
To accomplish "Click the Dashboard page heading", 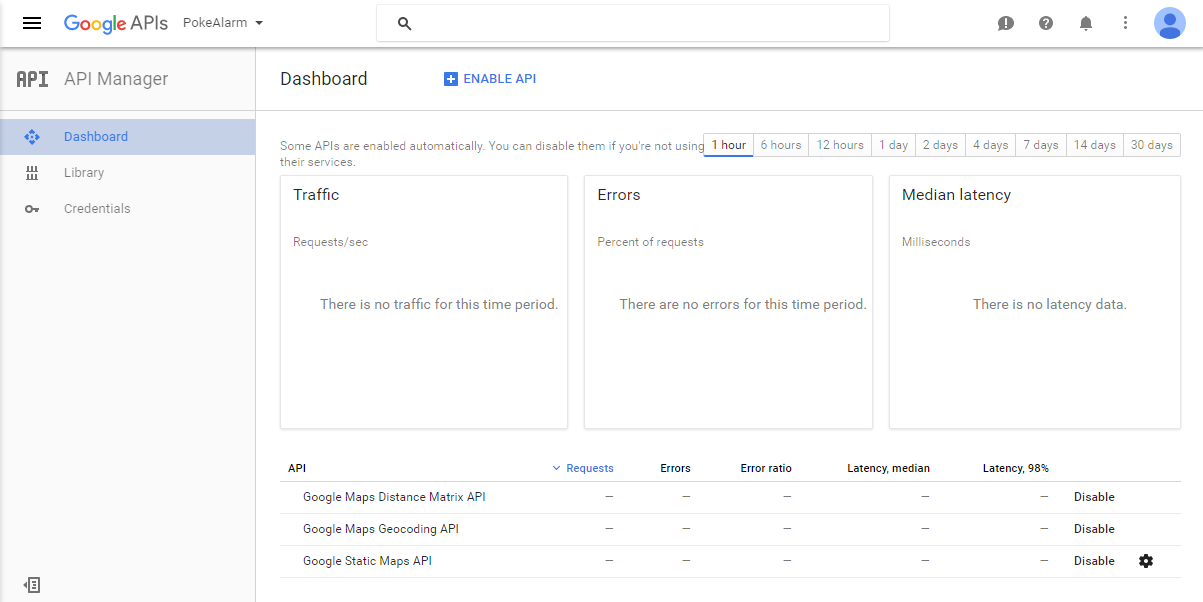I will (324, 79).
